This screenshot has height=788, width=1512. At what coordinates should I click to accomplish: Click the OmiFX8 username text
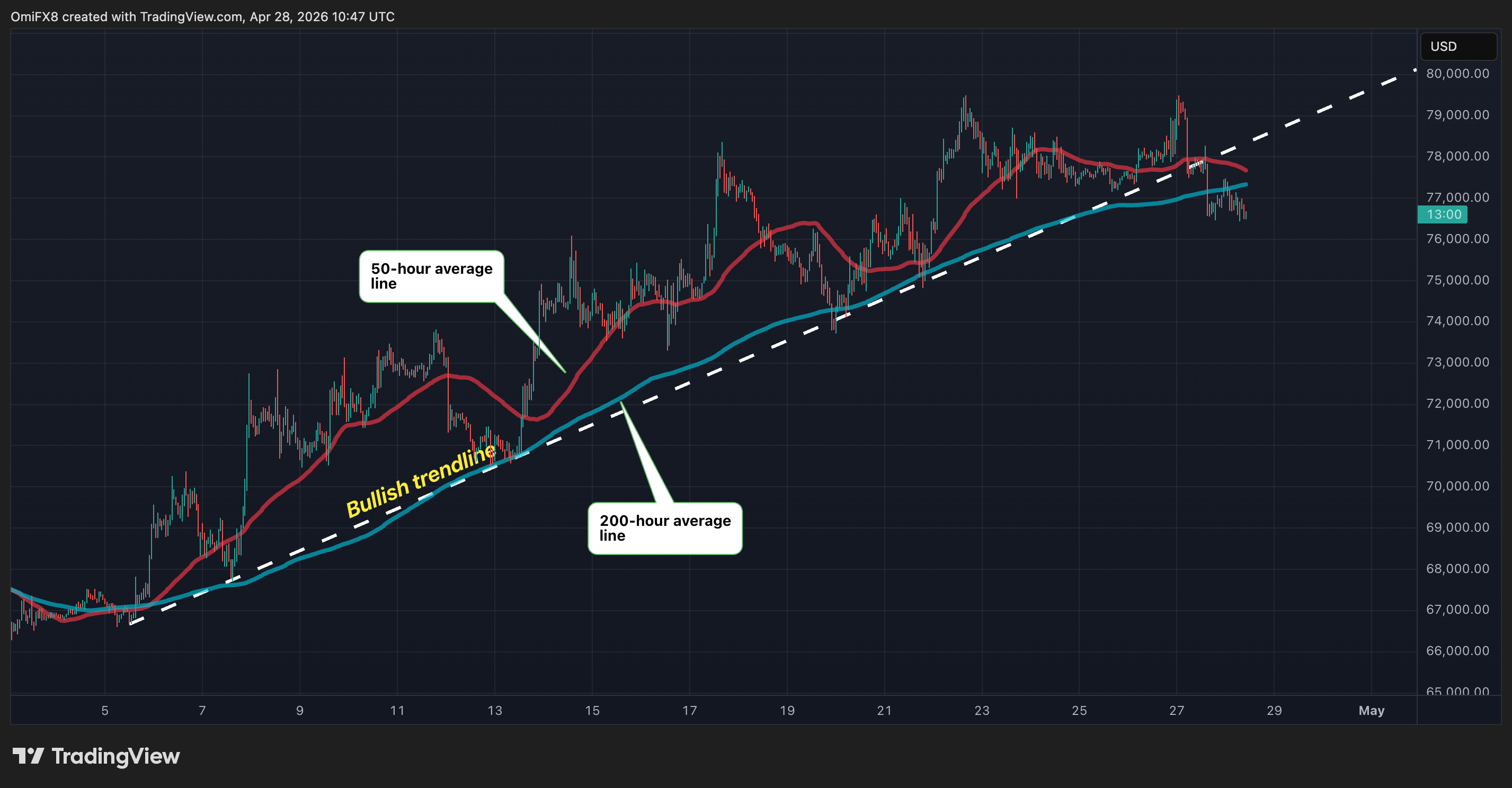tap(33, 16)
